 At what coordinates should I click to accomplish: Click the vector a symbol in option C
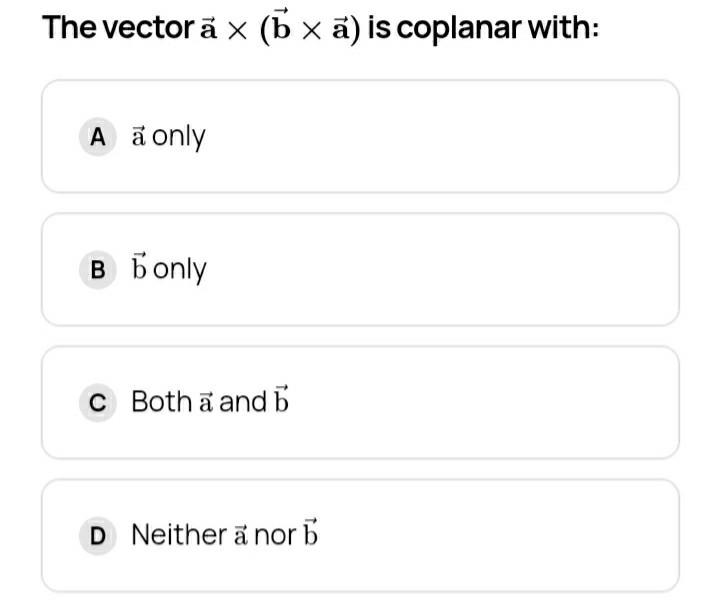(205, 403)
